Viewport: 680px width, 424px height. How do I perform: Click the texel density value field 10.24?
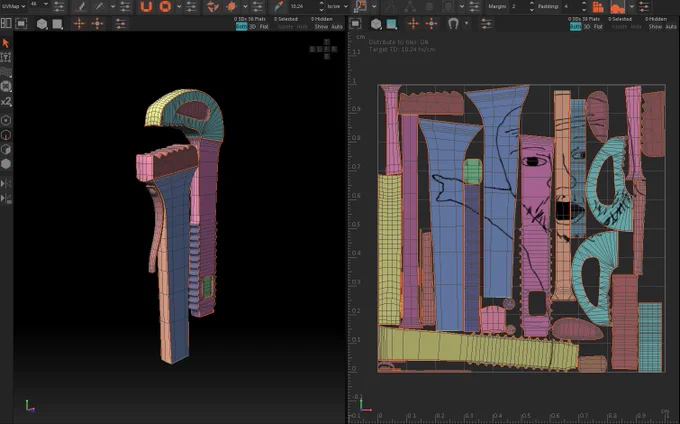[x=303, y=7]
